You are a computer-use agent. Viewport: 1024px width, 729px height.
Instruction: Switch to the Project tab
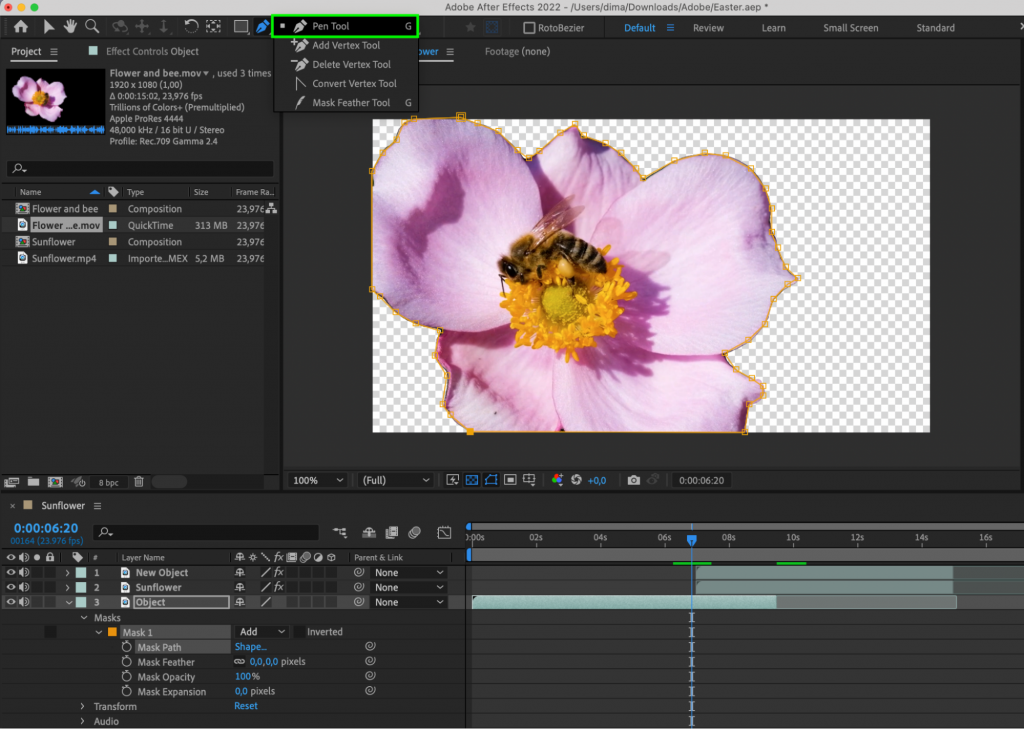(x=24, y=50)
